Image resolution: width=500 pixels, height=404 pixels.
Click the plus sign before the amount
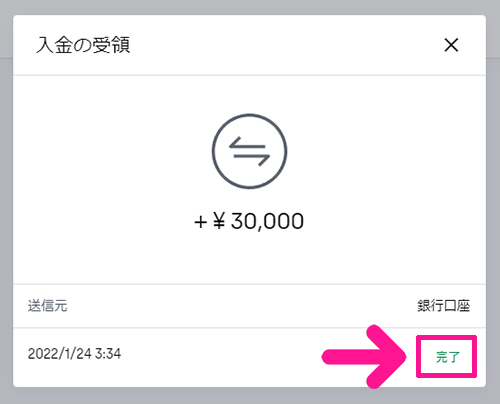201,222
